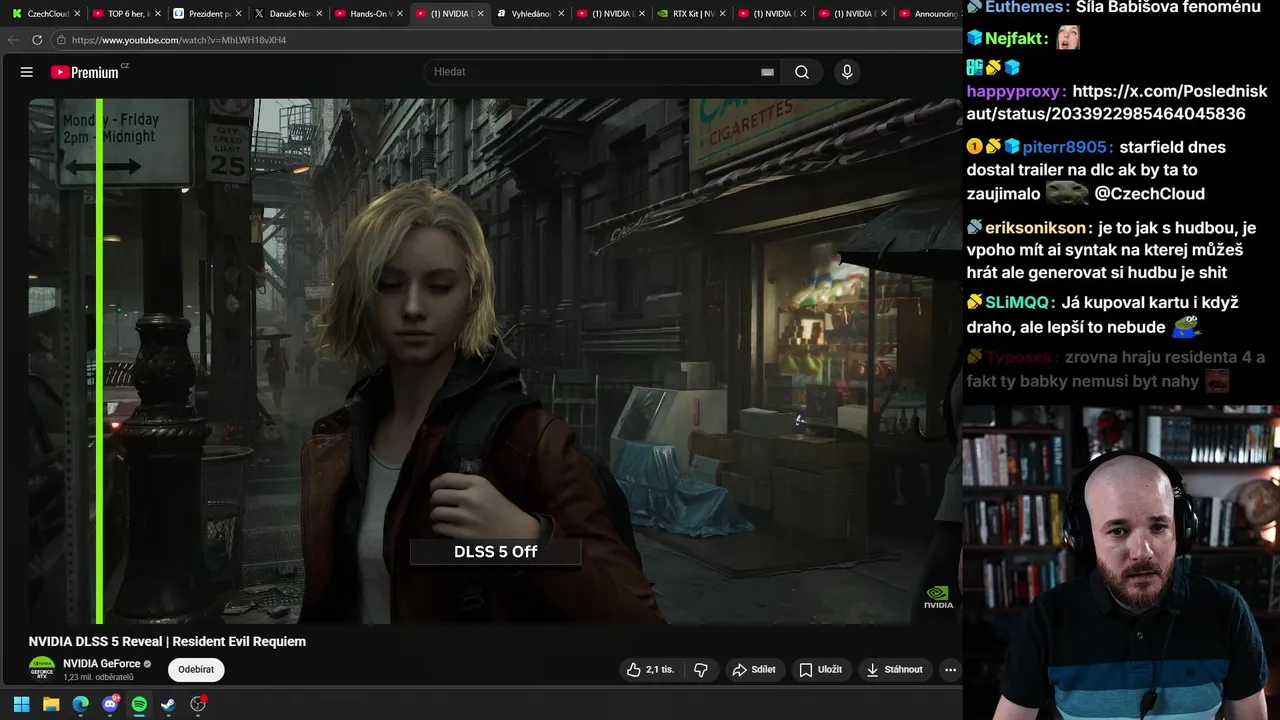Open File Explorer from the taskbar
Image resolution: width=1280 pixels, height=720 pixels.
coord(51,704)
